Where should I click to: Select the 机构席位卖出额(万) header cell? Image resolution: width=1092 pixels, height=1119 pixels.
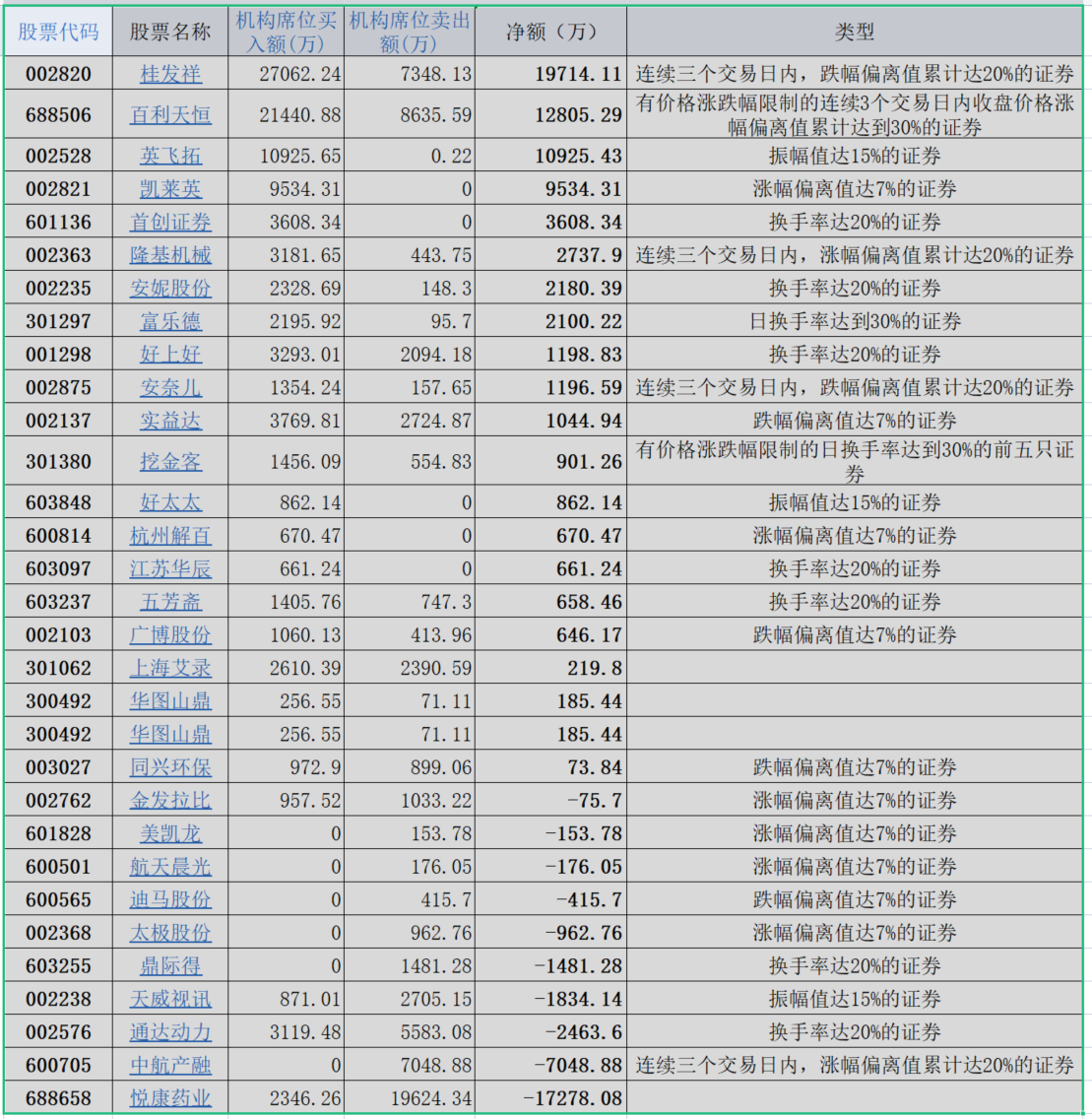tap(410, 32)
